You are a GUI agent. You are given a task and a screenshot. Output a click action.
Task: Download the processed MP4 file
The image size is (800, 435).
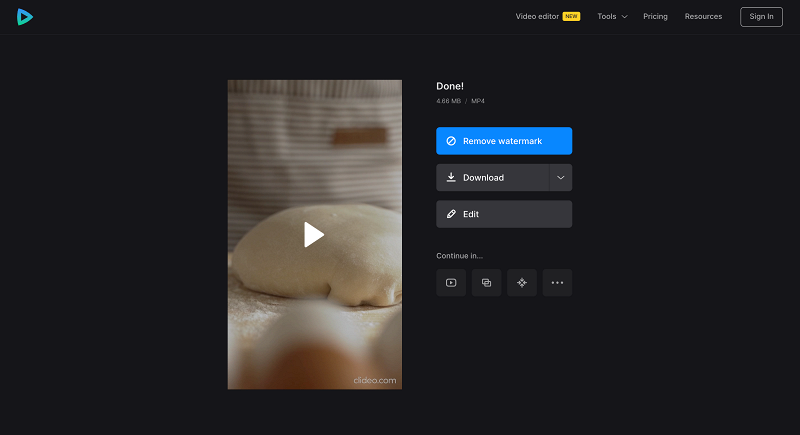492,177
